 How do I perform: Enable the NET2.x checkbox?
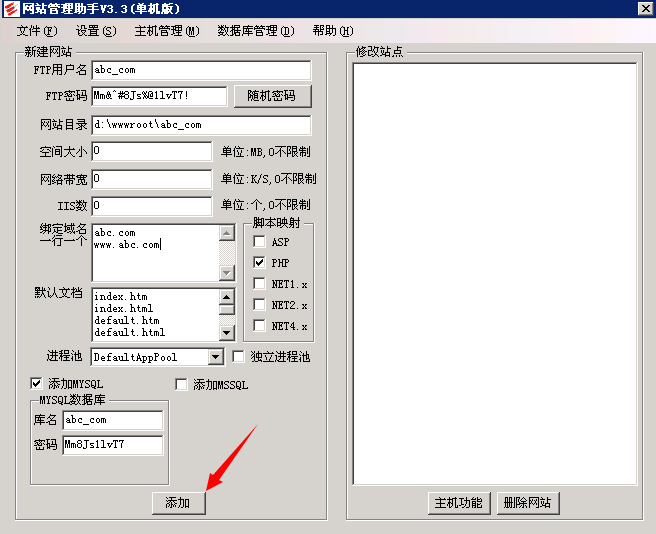pyautogui.click(x=259, y=305)
